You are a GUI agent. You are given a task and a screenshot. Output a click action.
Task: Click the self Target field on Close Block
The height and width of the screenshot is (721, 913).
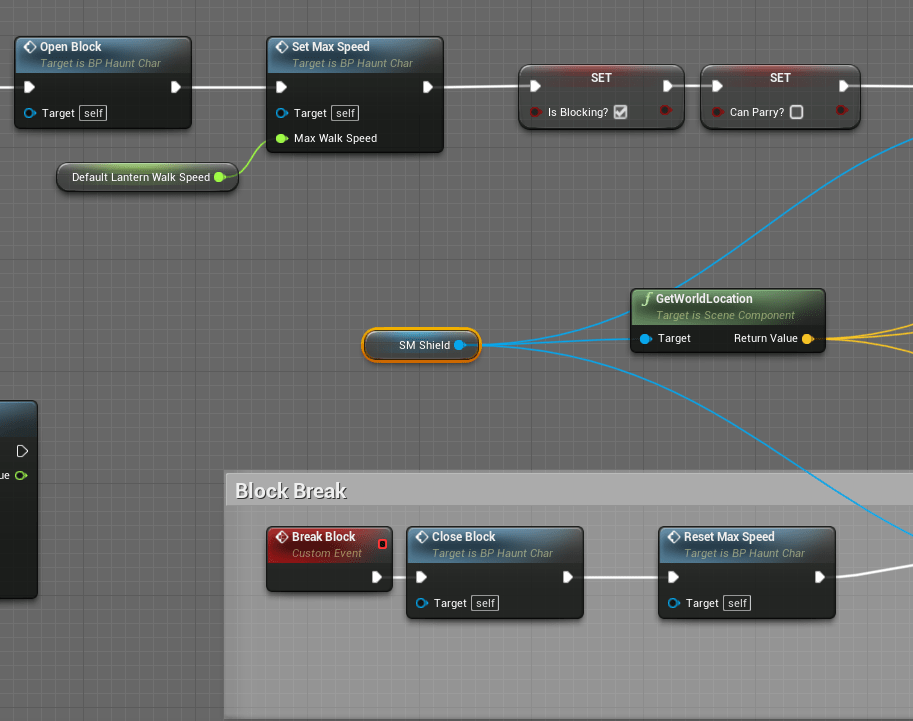pos(485,603)
